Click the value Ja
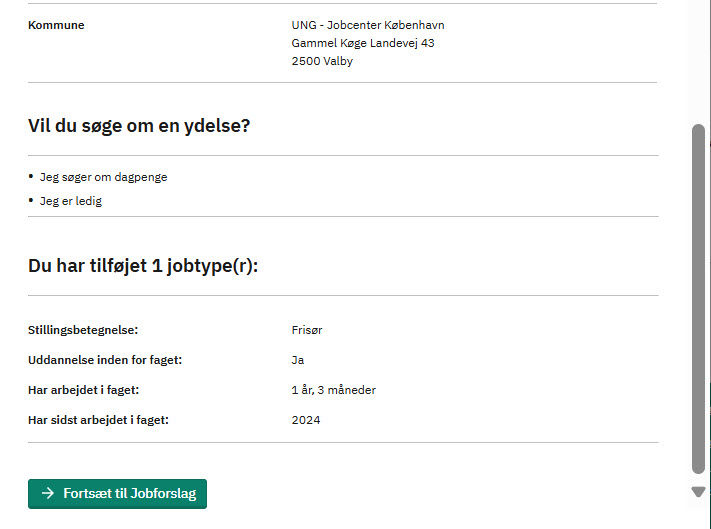Screen dimensions: 711x529 [298, 360]
